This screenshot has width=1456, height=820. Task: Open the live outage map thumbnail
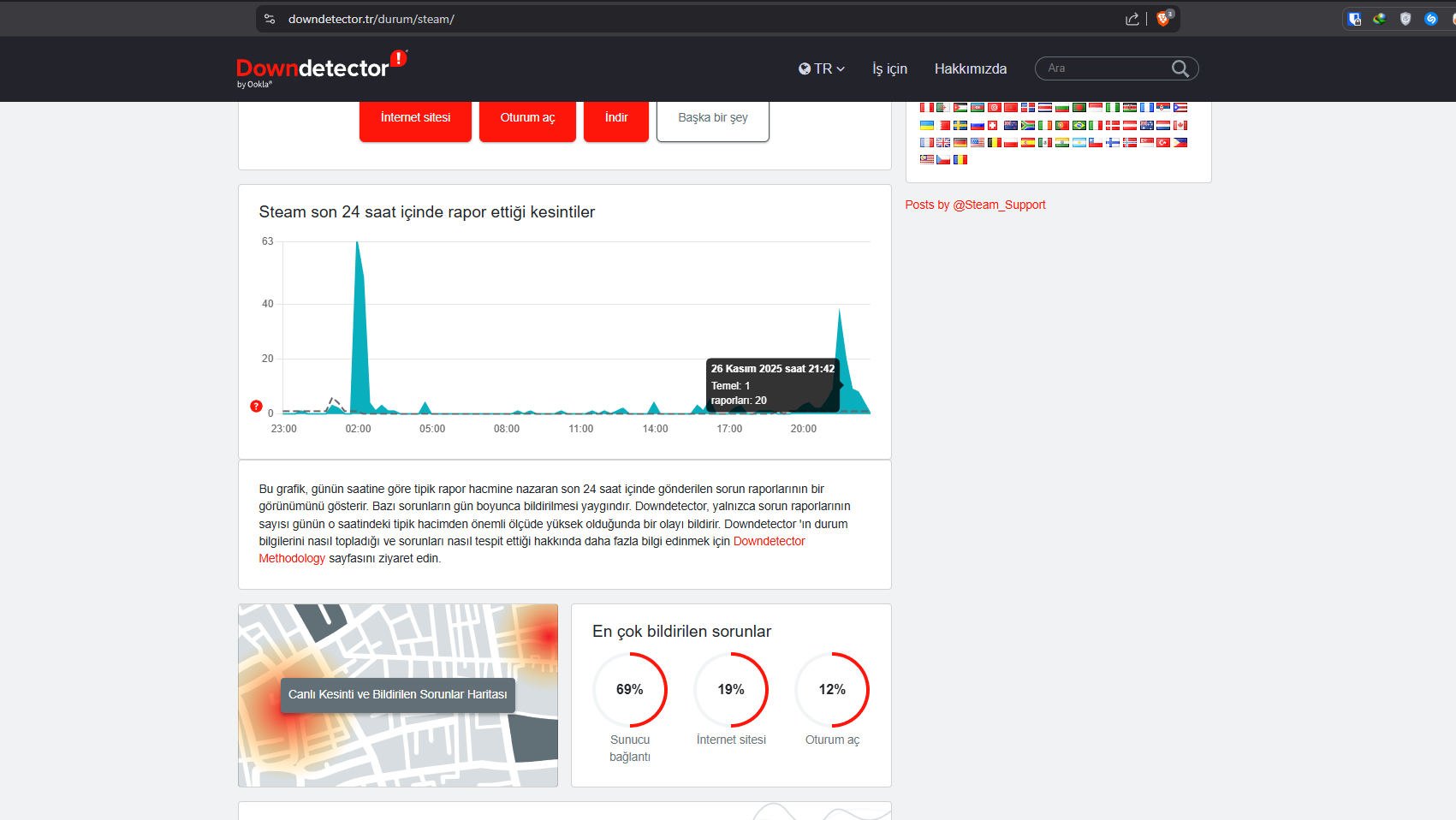(398, 695)
